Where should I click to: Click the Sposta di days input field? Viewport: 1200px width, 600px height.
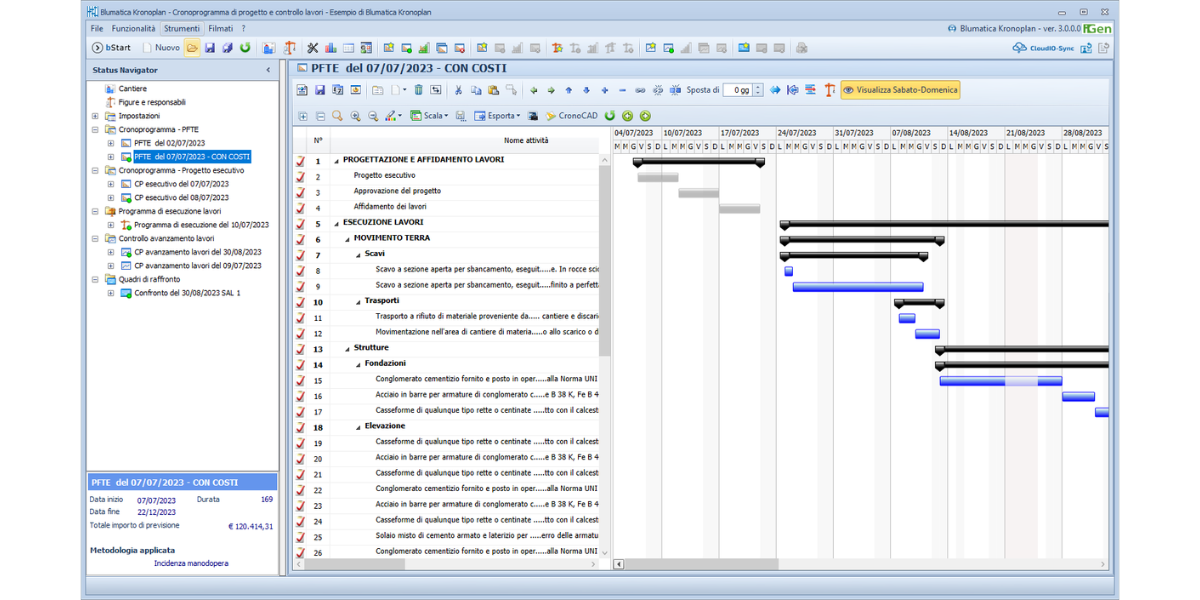click(737, 90)
